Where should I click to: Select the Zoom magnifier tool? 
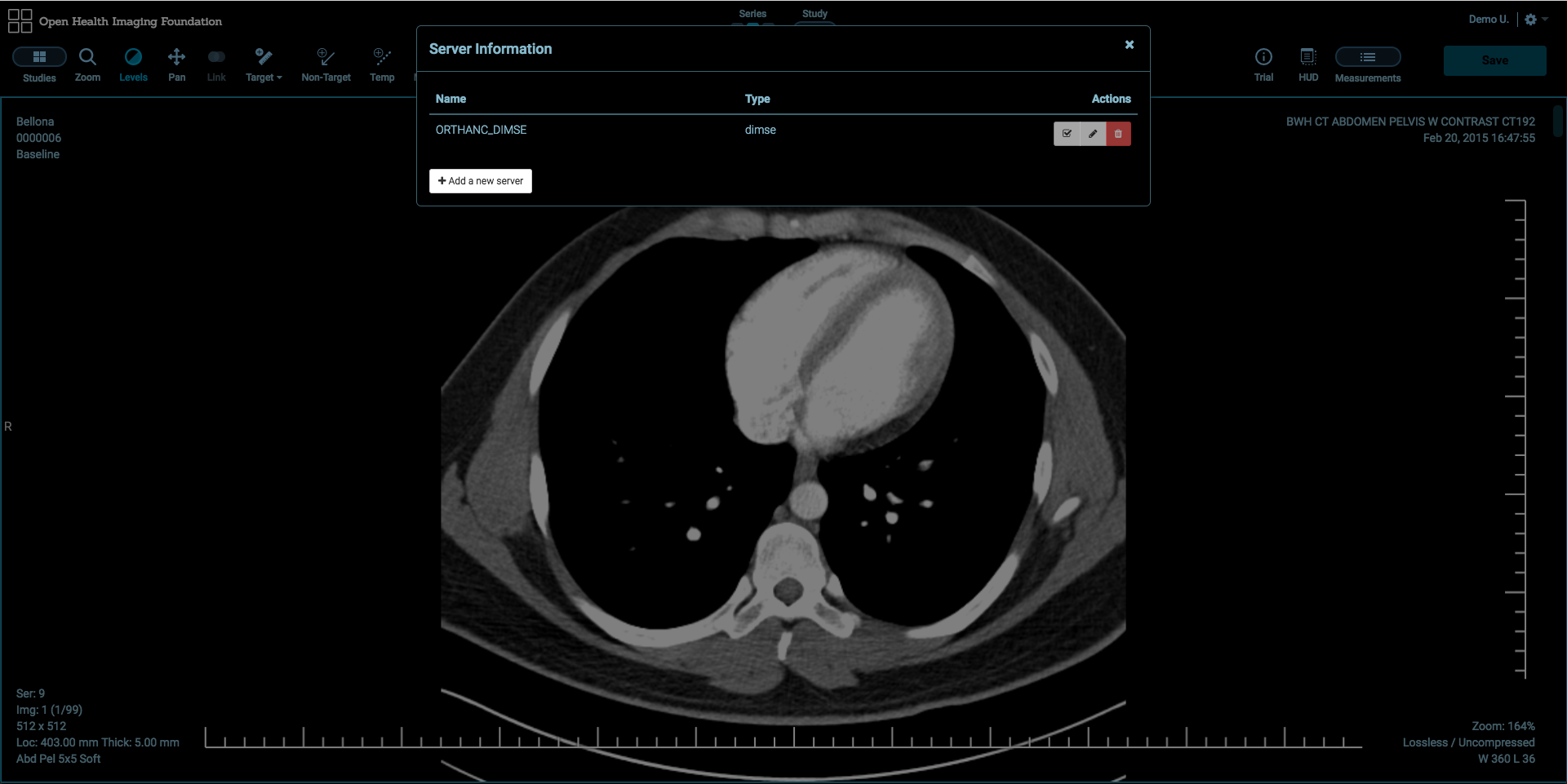click(87, 64)
